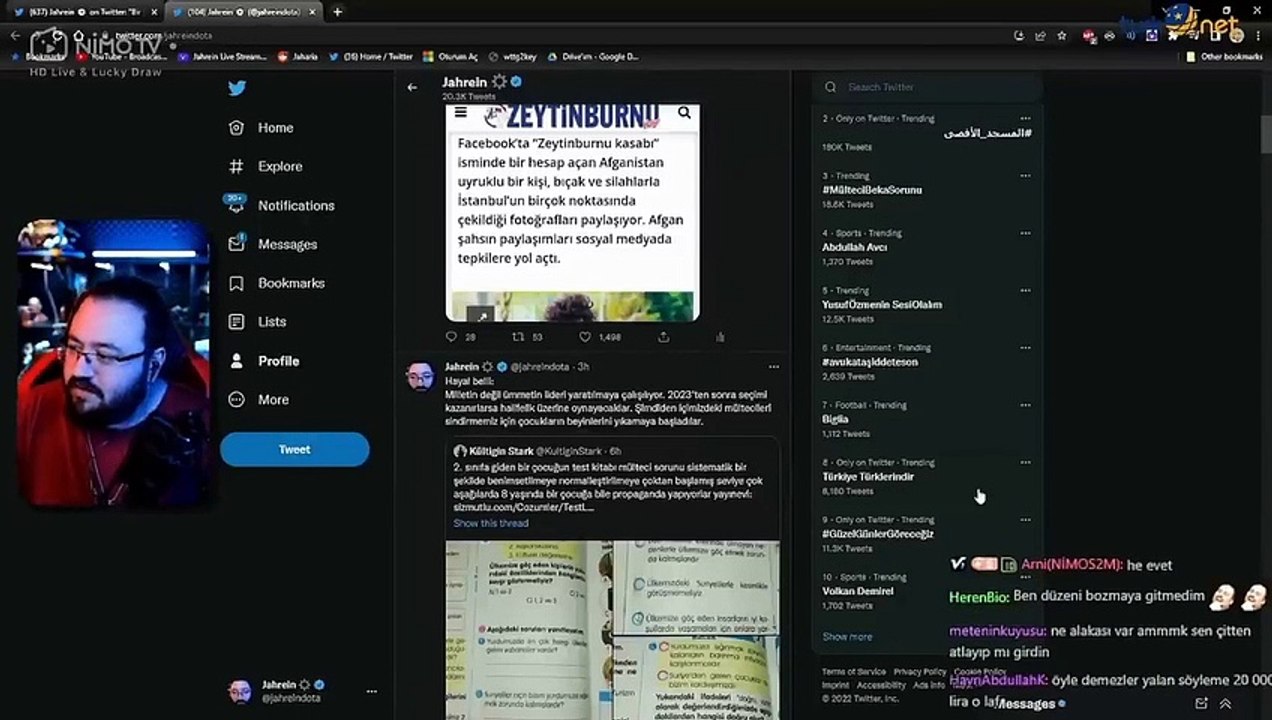Open @jahreindota handle on the 3h tweet

pyautogui.click(x=541, y=367)
